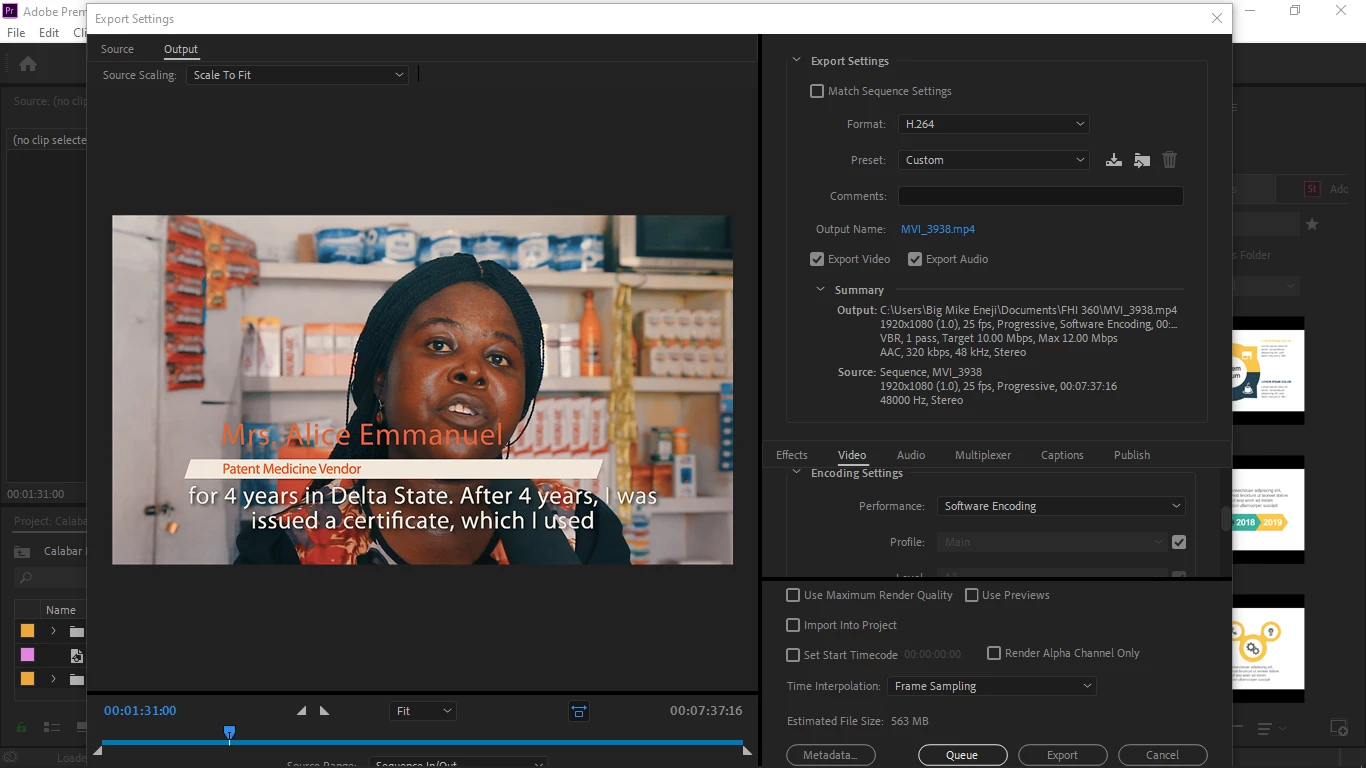The image size is (1366, 768).
Task: Click the search magnifier in Project panel
Action: 26,578
